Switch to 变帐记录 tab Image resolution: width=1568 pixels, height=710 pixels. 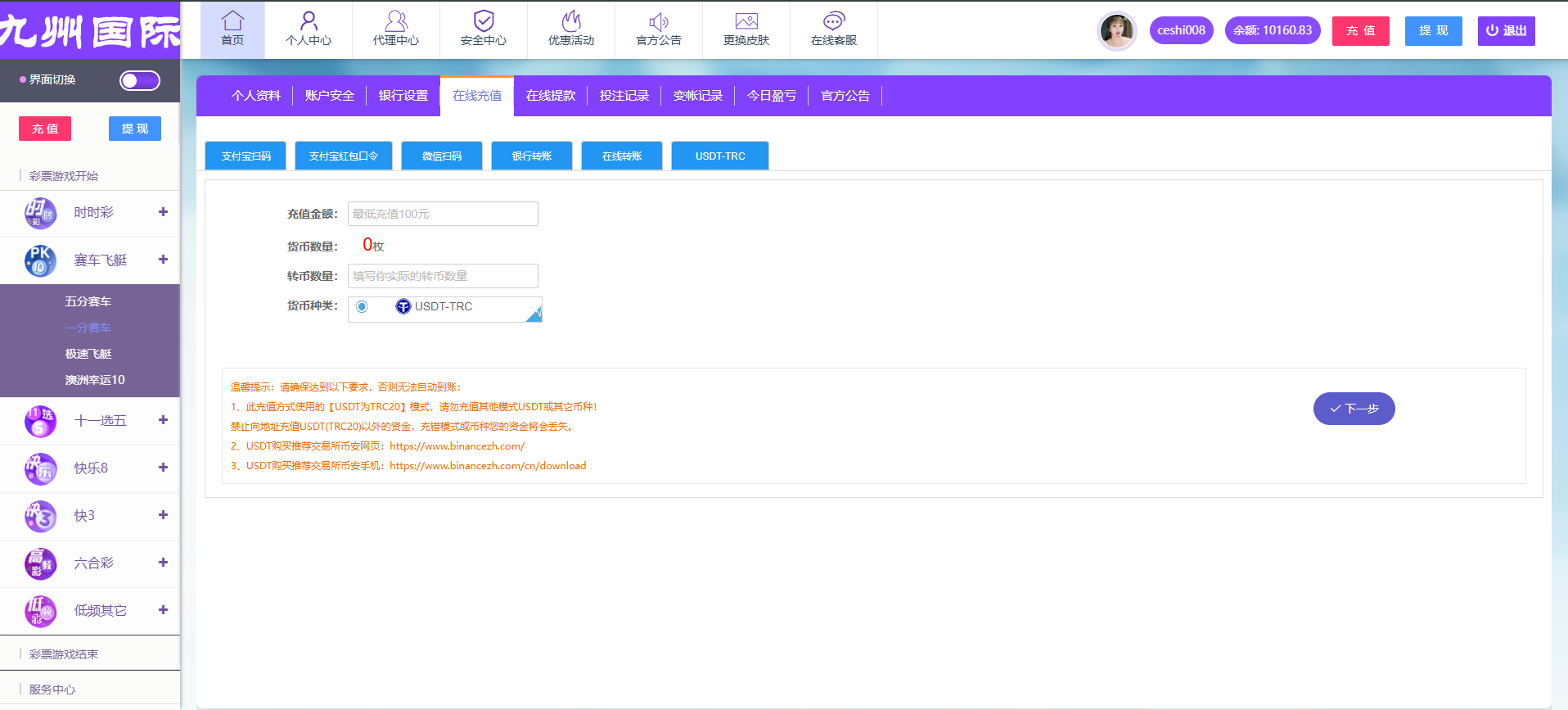698,96
